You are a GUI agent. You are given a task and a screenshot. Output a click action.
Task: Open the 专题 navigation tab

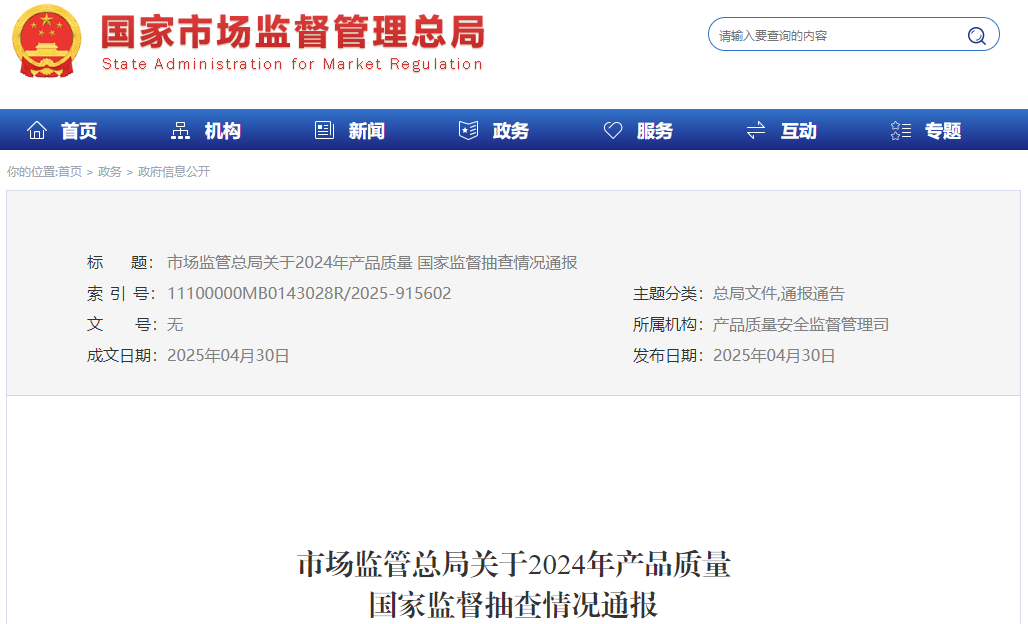click(943, 131)
